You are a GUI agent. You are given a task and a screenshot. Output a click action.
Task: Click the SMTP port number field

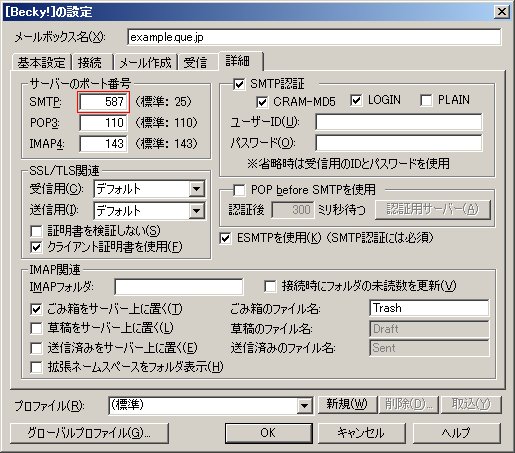pyautogui.click(x=103, y=101)
